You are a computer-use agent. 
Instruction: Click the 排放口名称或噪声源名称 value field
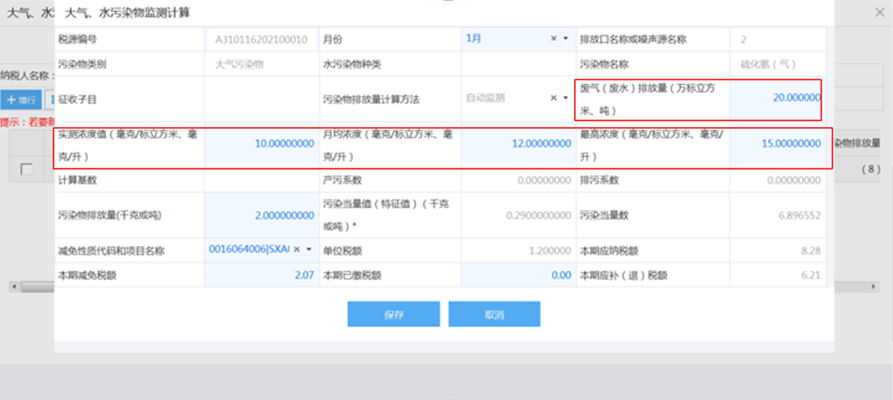pos(776,39)
